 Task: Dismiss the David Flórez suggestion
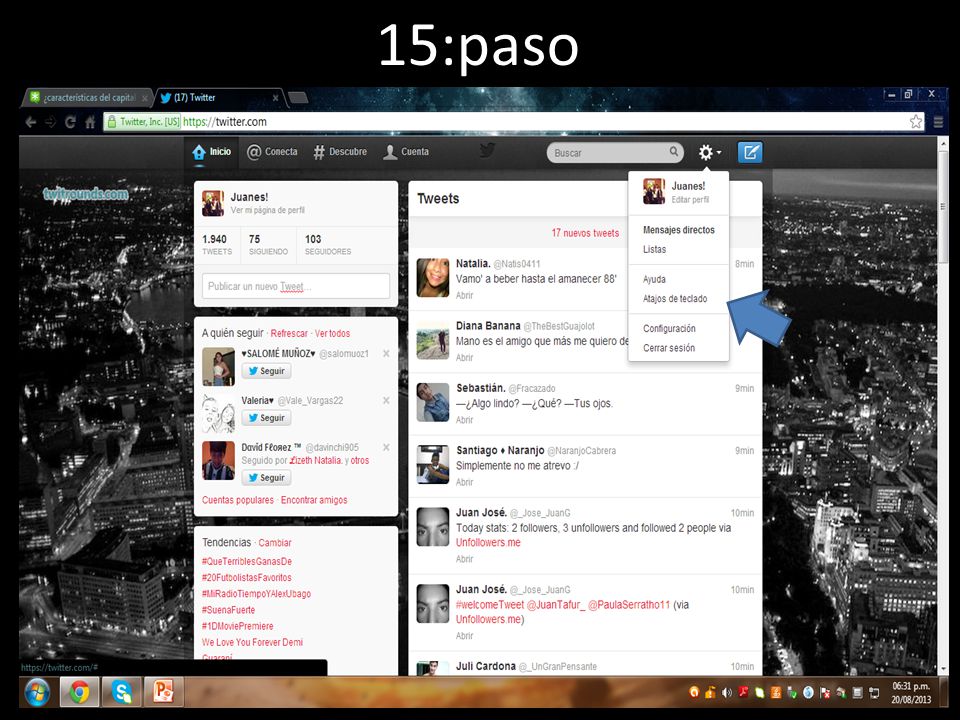[386, 448]
